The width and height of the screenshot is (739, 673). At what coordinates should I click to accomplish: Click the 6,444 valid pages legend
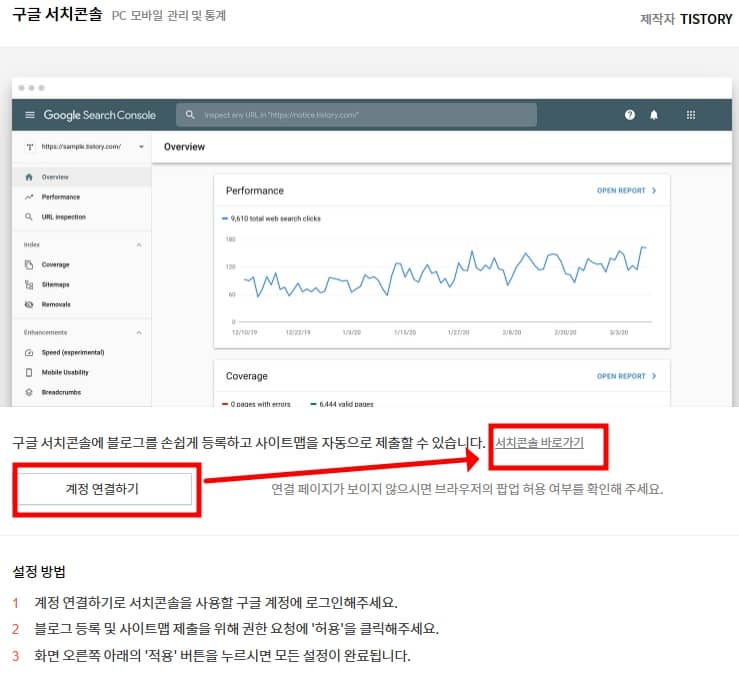point(342,404)
